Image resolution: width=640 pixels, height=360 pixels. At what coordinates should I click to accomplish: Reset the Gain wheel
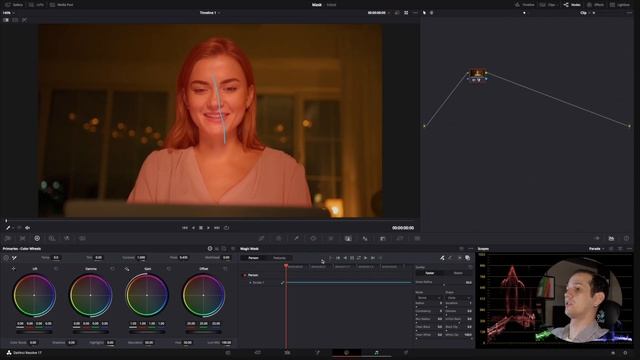pos(169,269)
